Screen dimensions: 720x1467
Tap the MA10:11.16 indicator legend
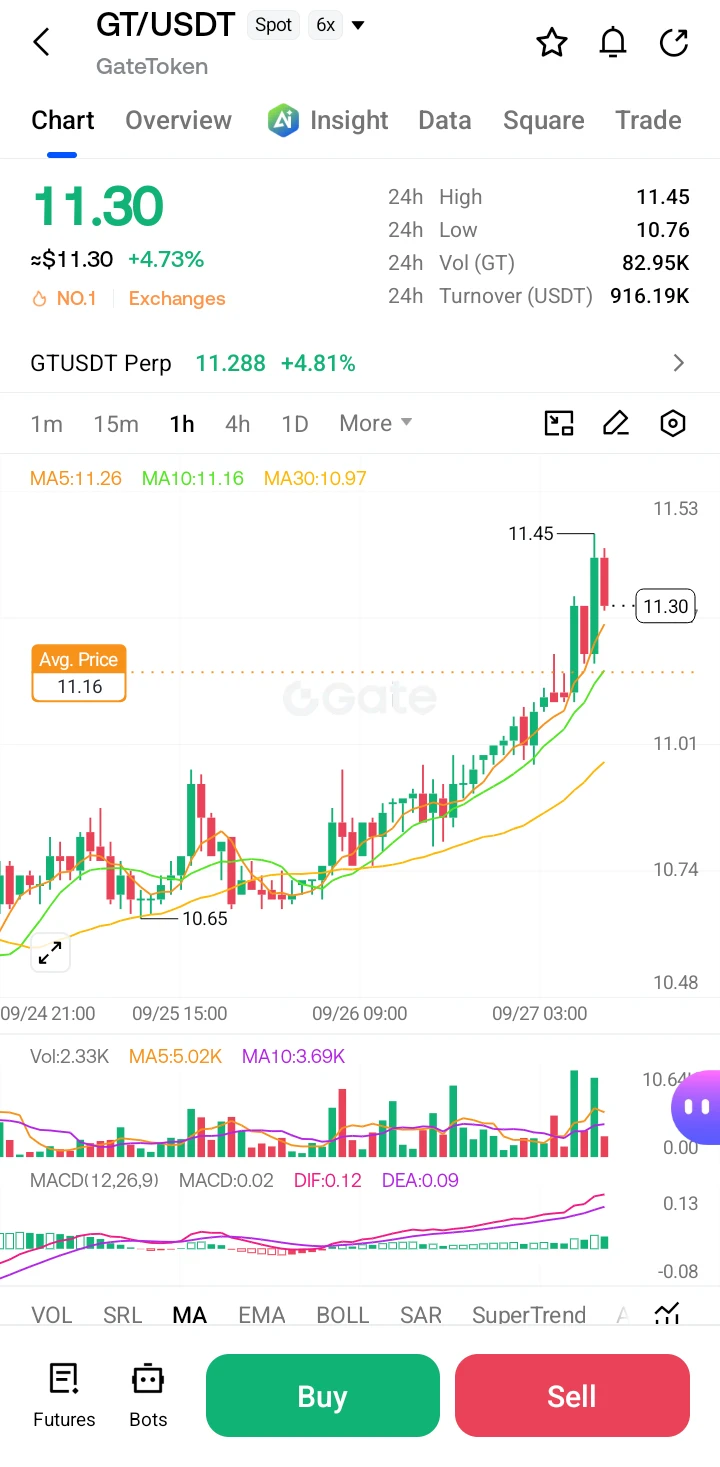point(192,478)
